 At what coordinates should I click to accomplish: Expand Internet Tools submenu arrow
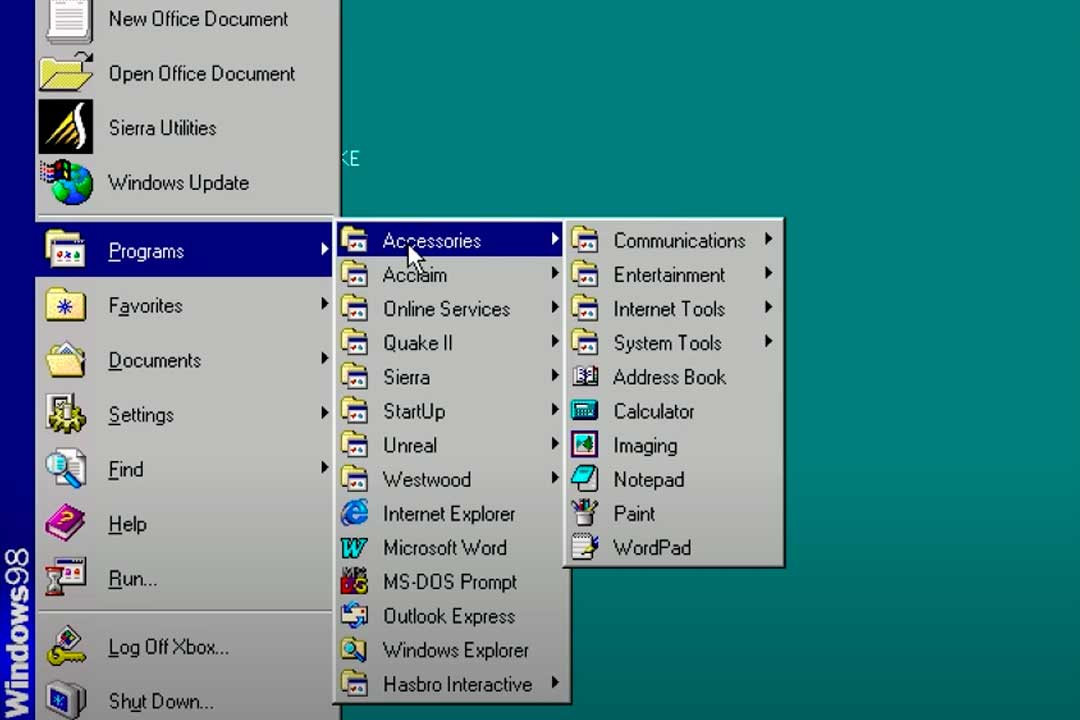tap(768, 307)
